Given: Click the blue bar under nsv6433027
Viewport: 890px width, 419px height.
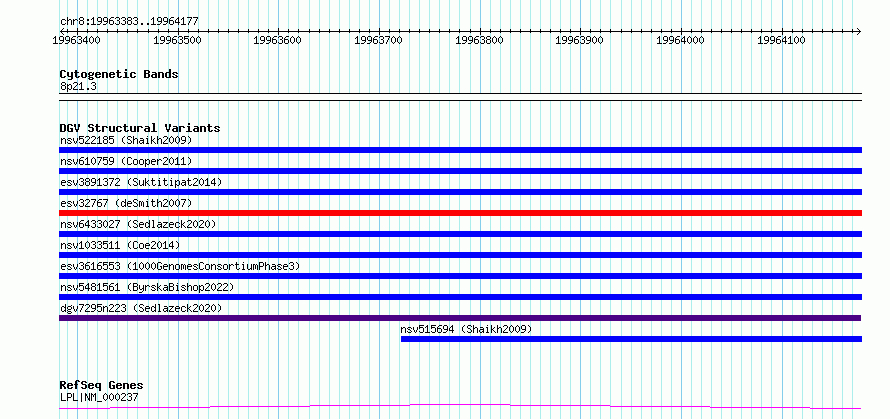Looking at the screenshot, I should (460, 234).
